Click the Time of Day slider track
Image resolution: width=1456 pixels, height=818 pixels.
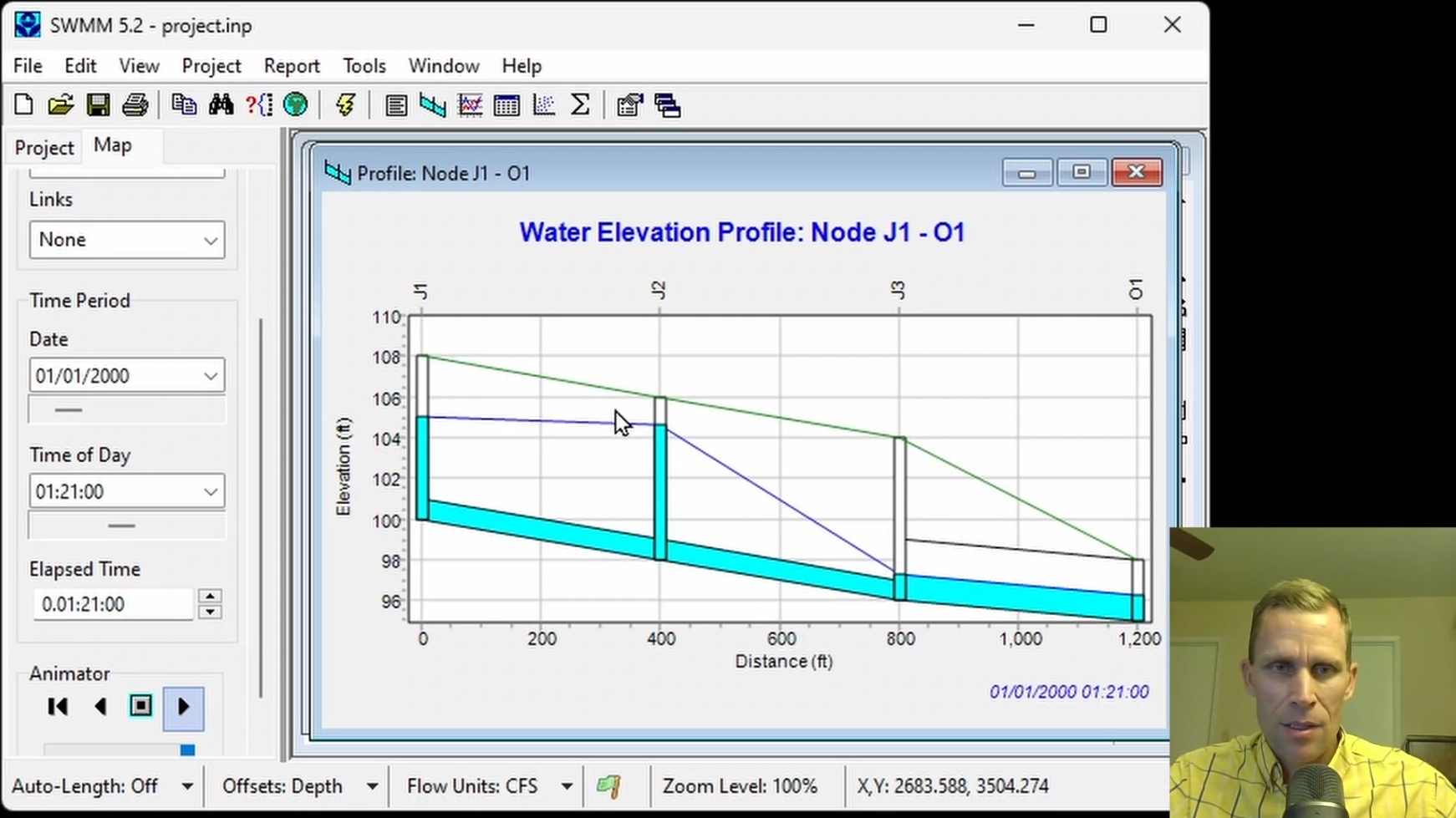127,526
